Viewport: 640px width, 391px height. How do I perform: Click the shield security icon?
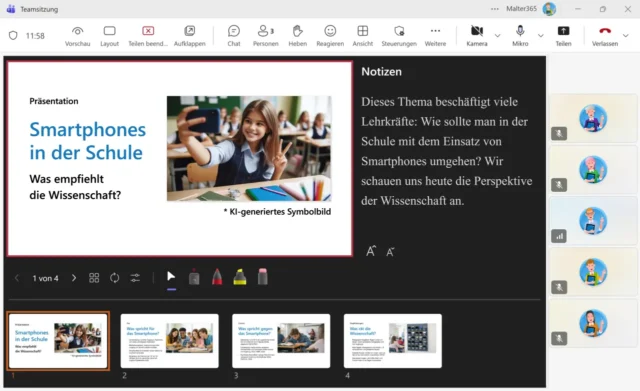click(13, 36)
